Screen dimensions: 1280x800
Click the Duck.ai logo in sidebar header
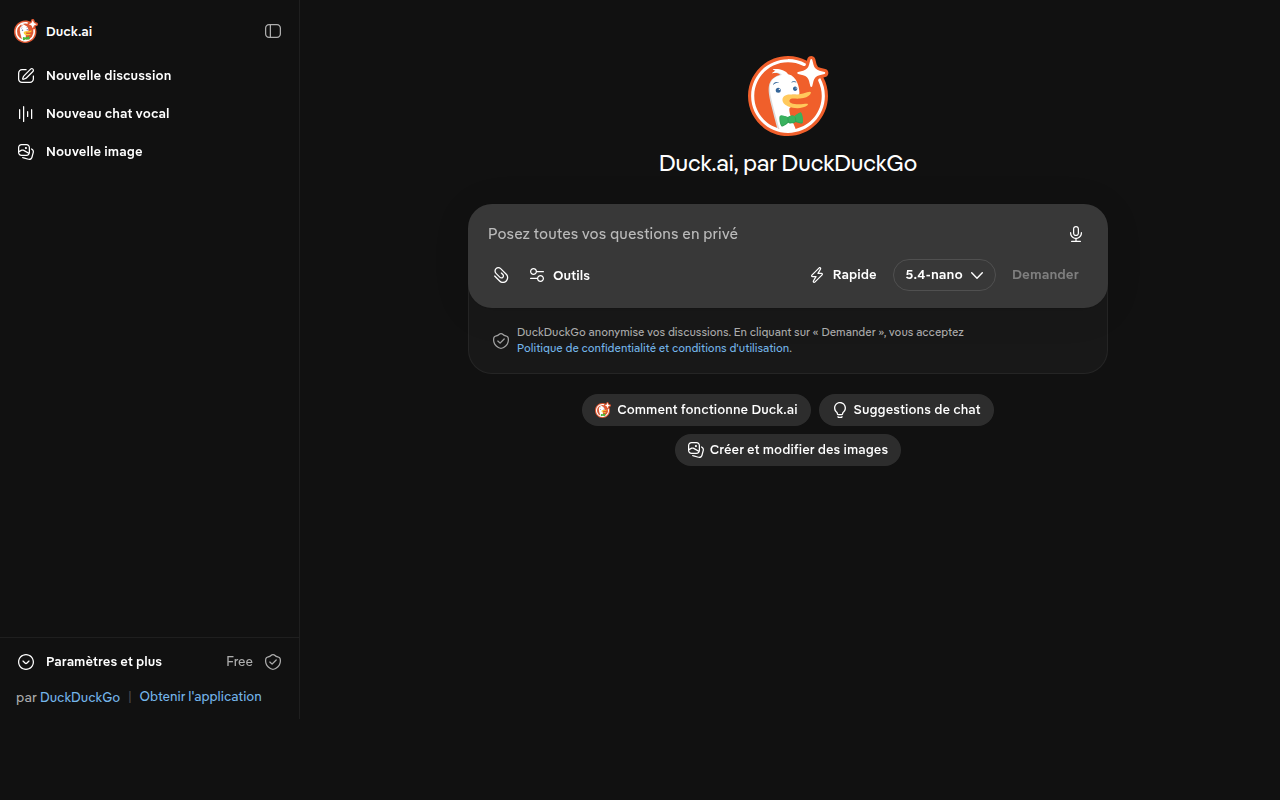pyautogui.click(x=26, y=31)
